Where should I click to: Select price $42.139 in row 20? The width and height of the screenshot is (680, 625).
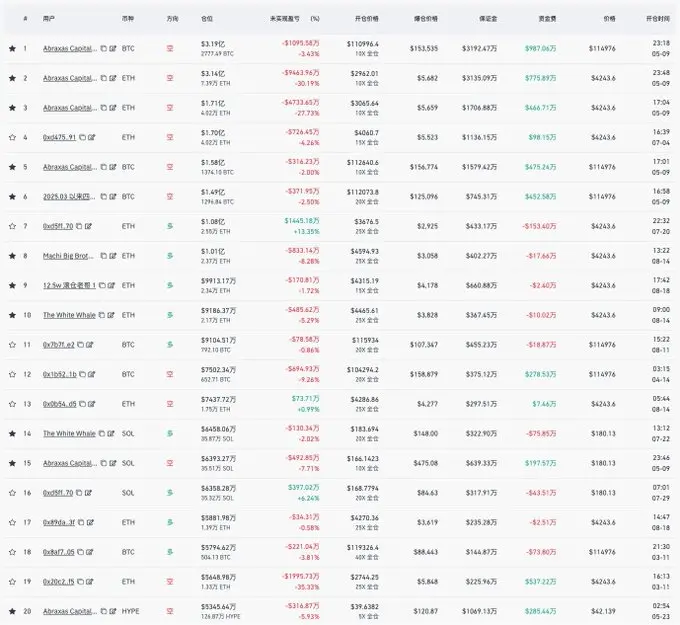(603, 611)
